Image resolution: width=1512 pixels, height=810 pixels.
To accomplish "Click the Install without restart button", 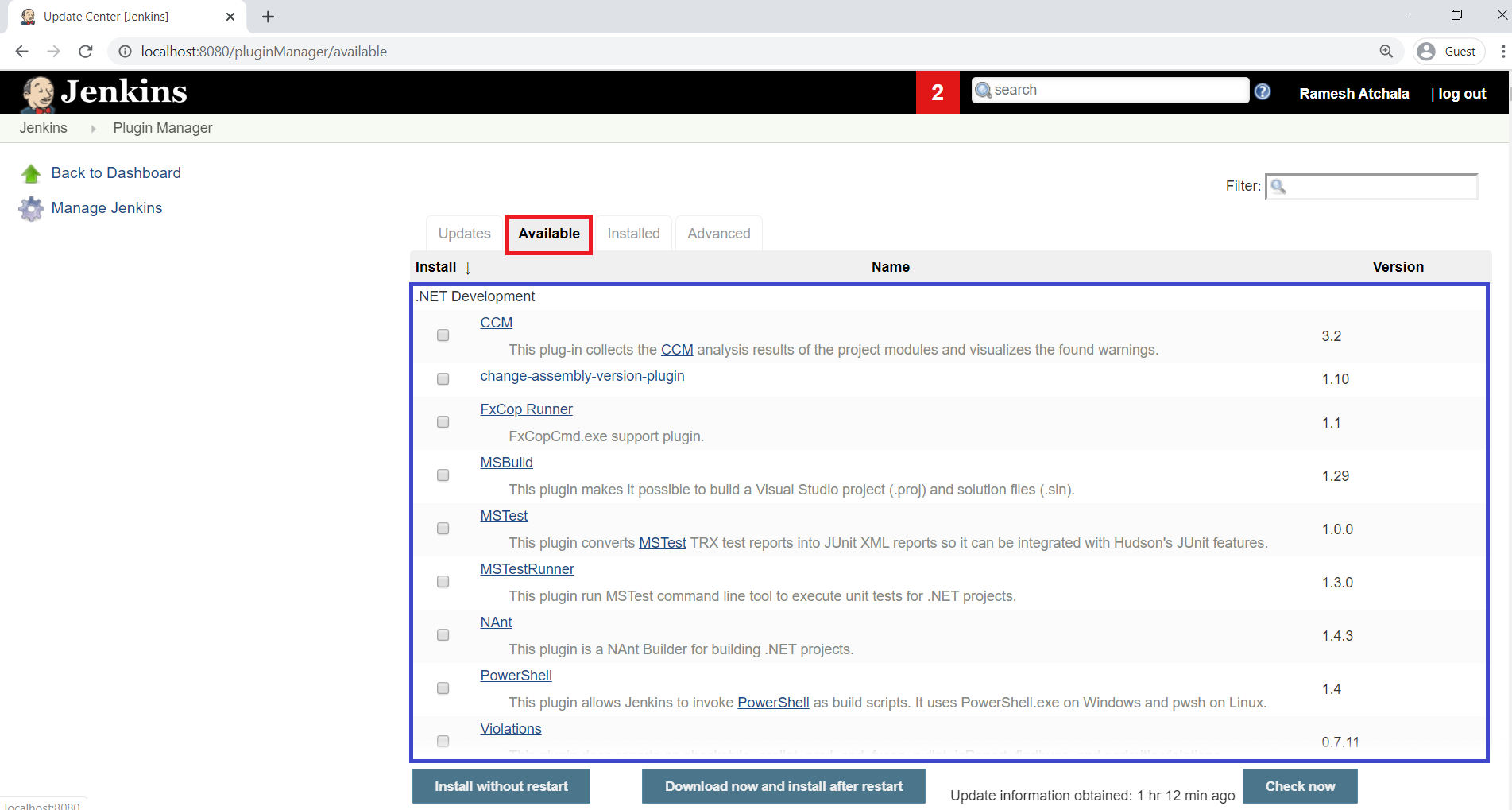I will [x=501, y=786].
